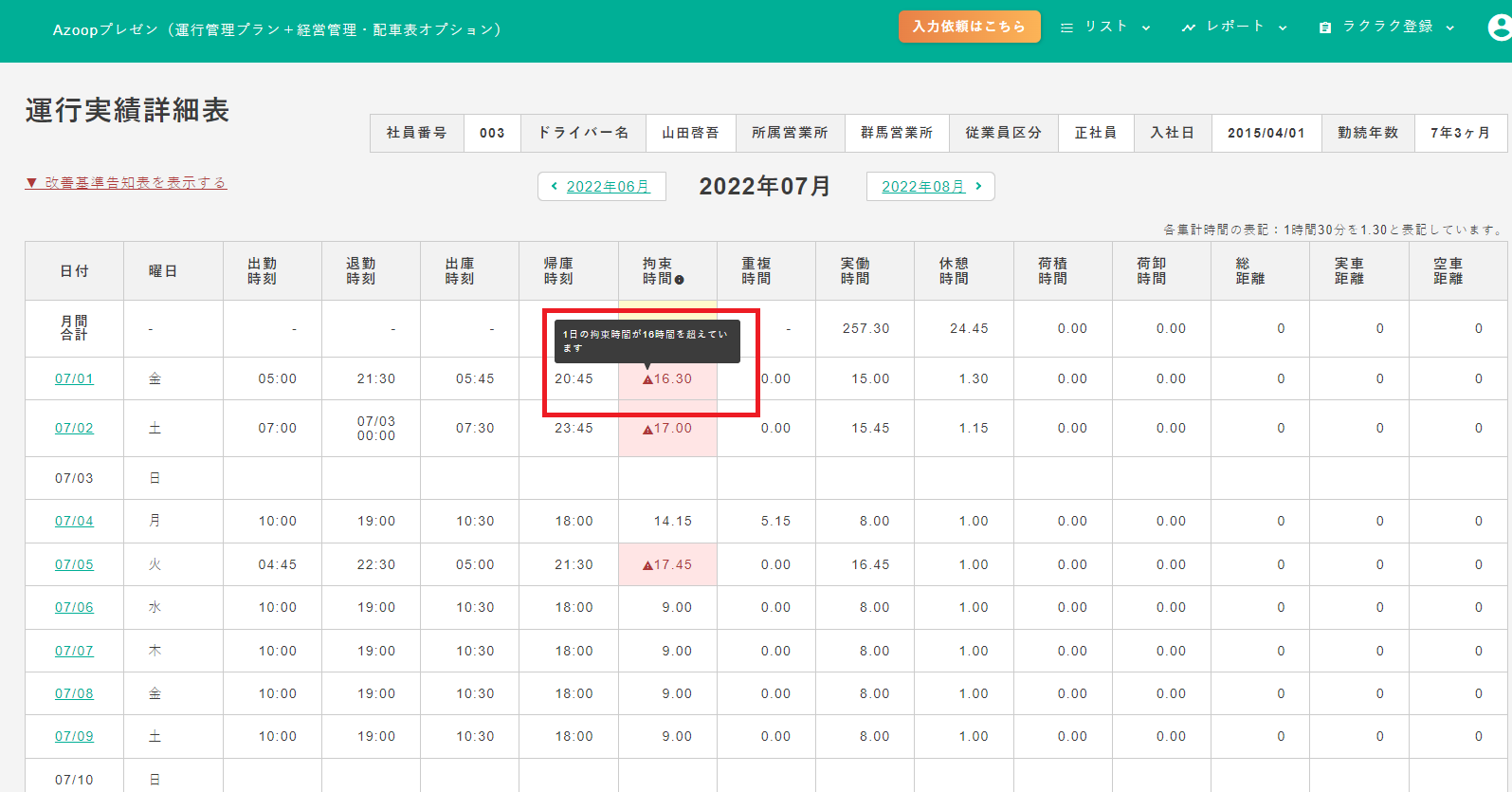The width and height of the screenshot is (1512, 792).
Task: Click the clipboard icon beside ラクラク登録
Action: pyautogui.click(x=1324, y=28)
